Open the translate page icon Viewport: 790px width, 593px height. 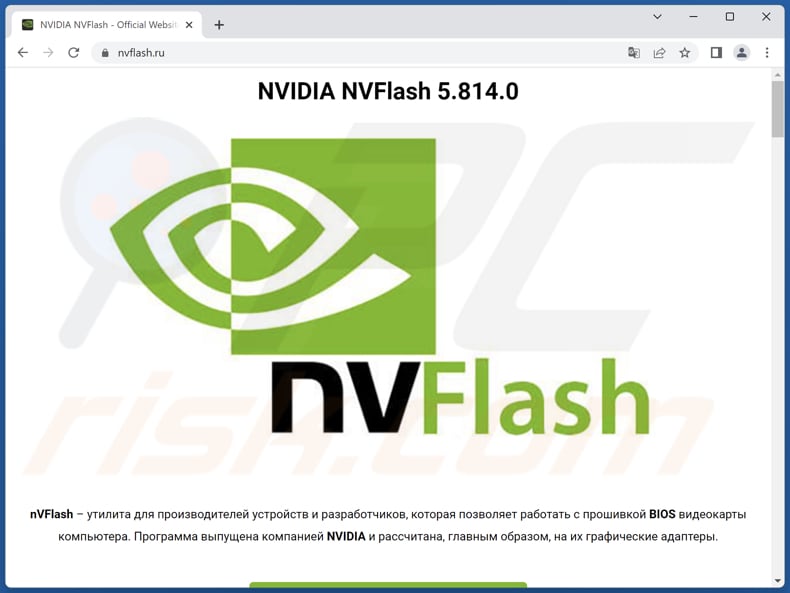pyautogui.click(x=634, y=52)
